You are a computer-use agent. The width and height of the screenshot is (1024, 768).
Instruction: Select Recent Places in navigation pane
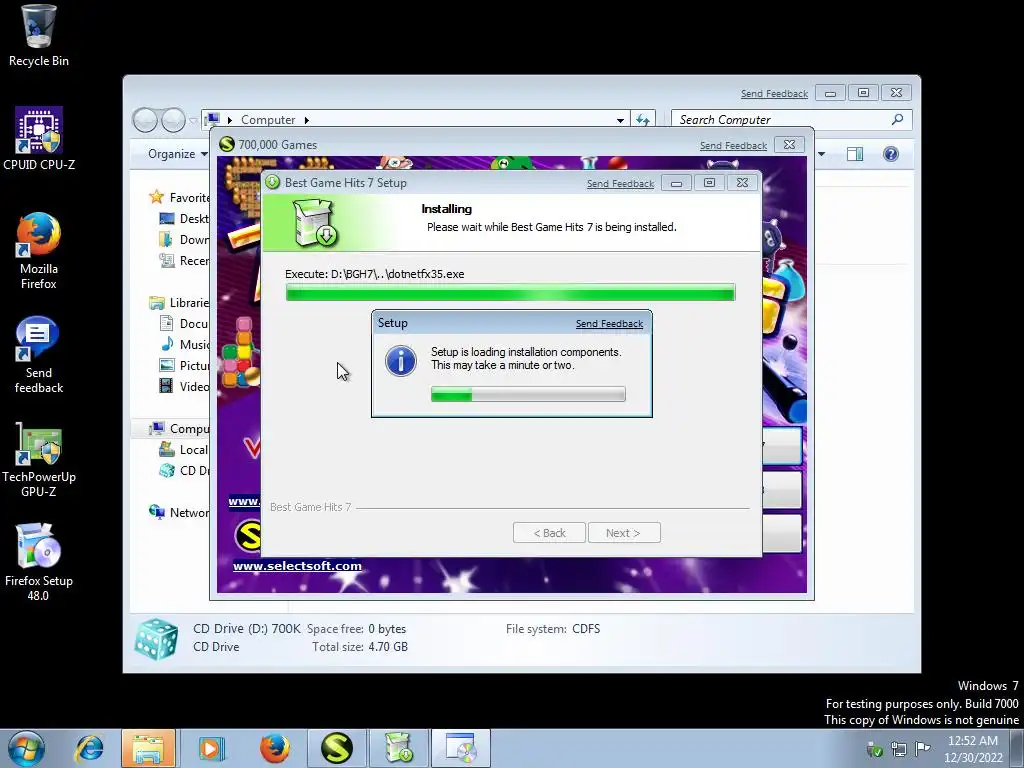click(x=185, y=261)
